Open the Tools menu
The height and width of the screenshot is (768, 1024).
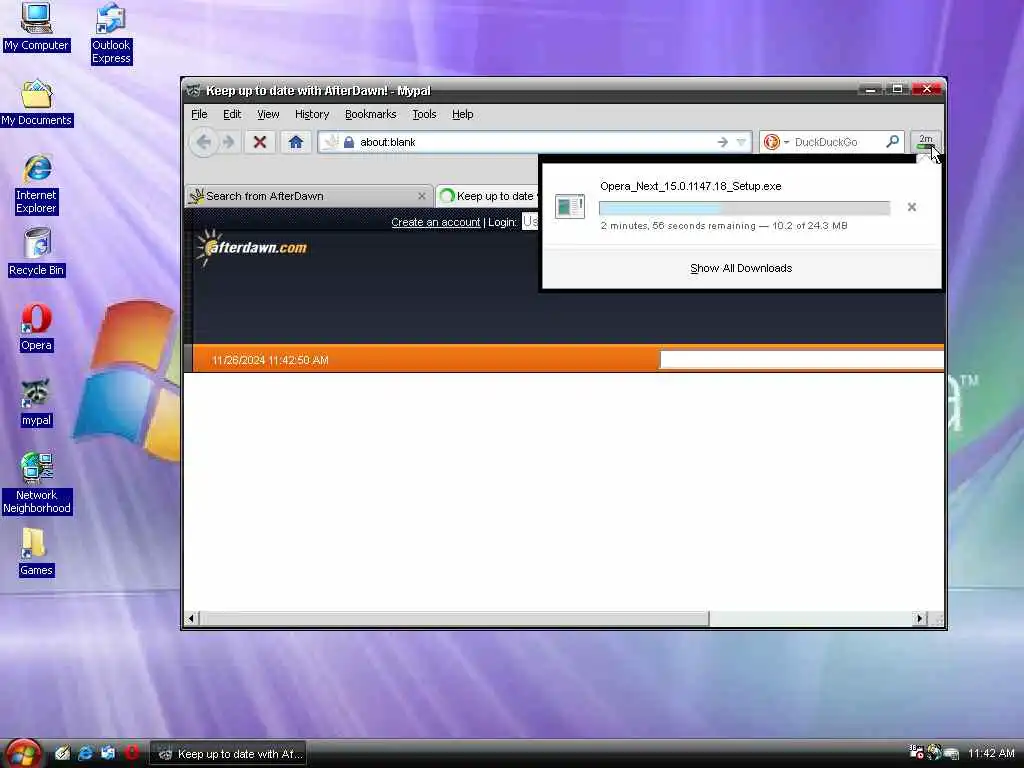(424, 114)
